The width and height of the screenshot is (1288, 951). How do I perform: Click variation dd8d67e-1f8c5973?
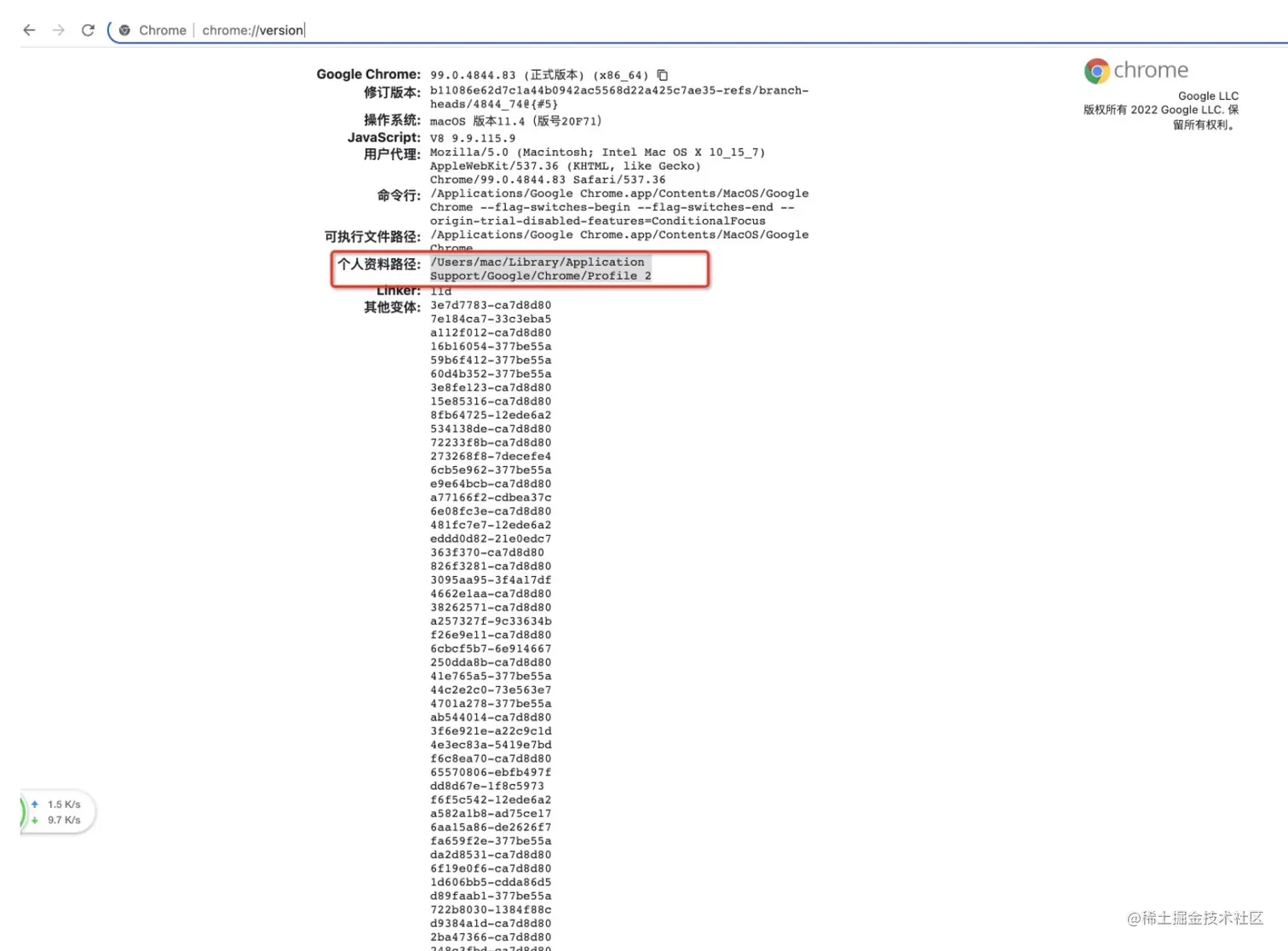click(487, 786)
